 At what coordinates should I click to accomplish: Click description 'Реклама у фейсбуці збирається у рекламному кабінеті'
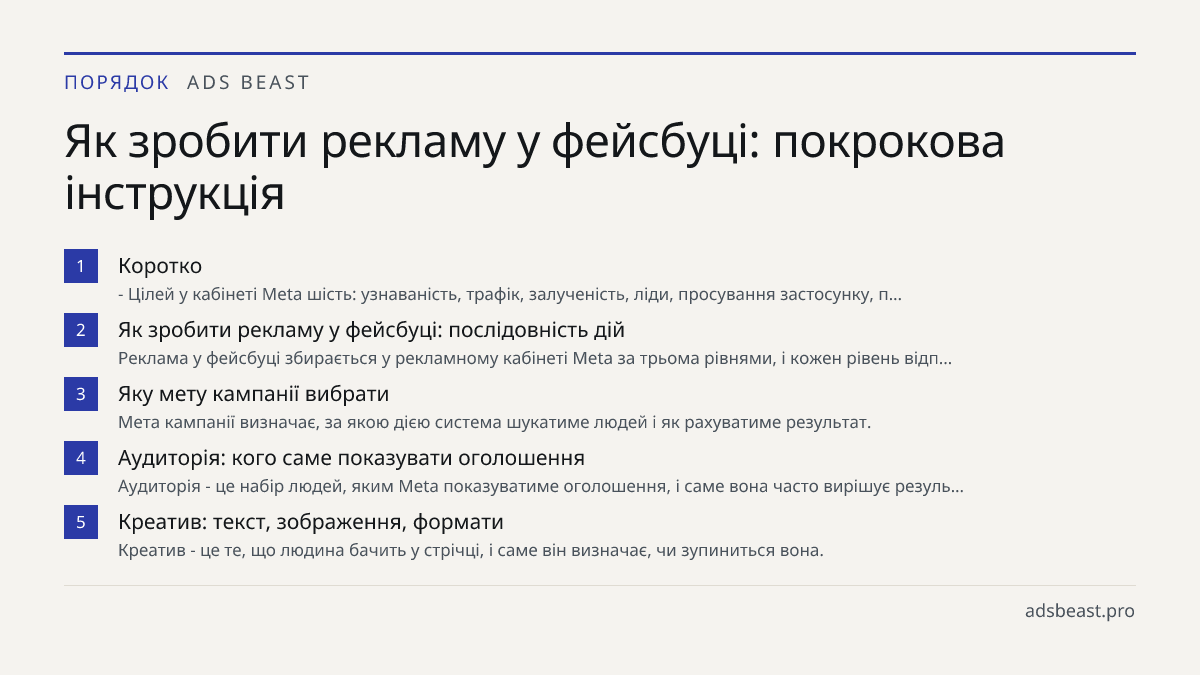coord(535,358)
